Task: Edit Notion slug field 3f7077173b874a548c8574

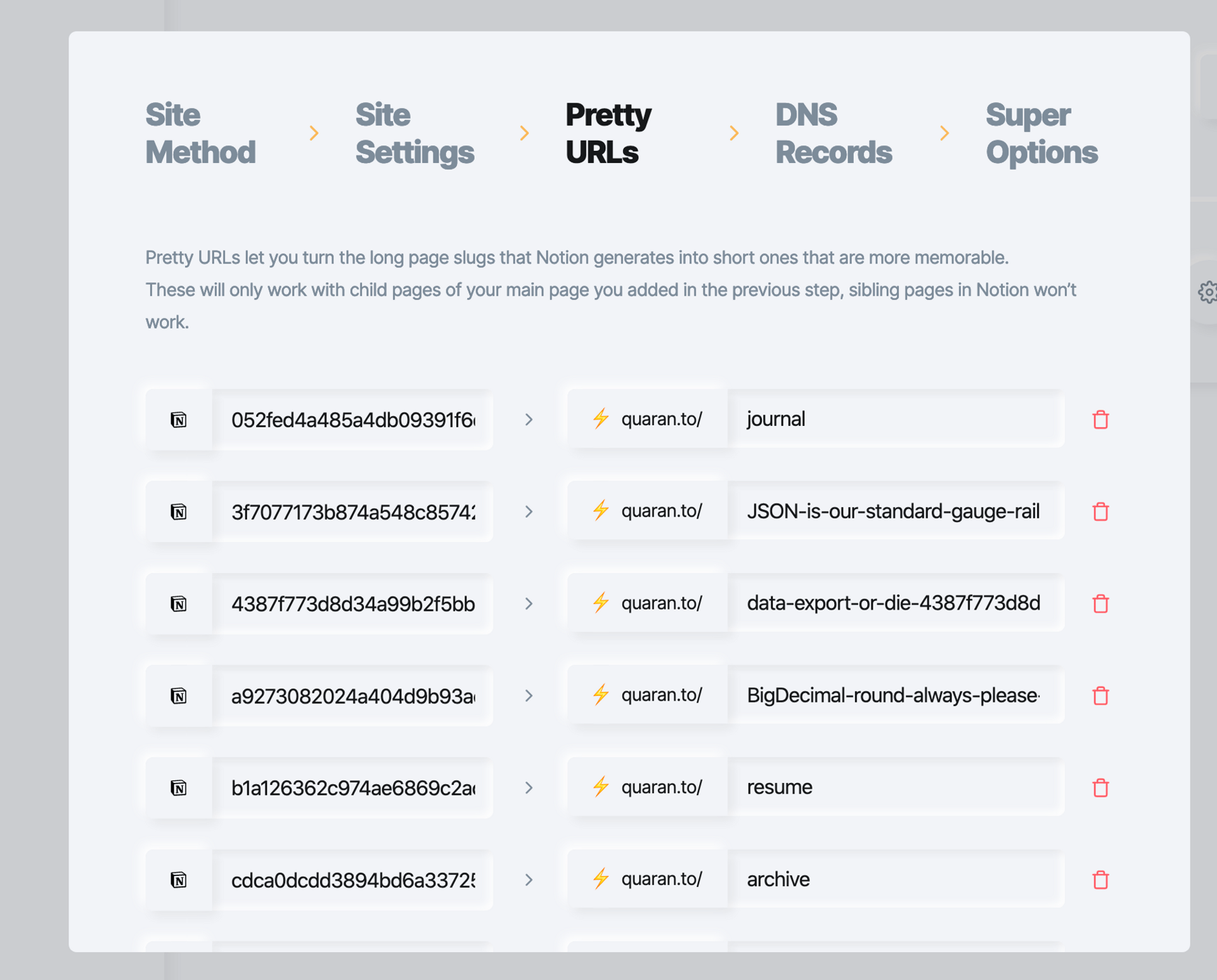Action: (x=352, y=512)
